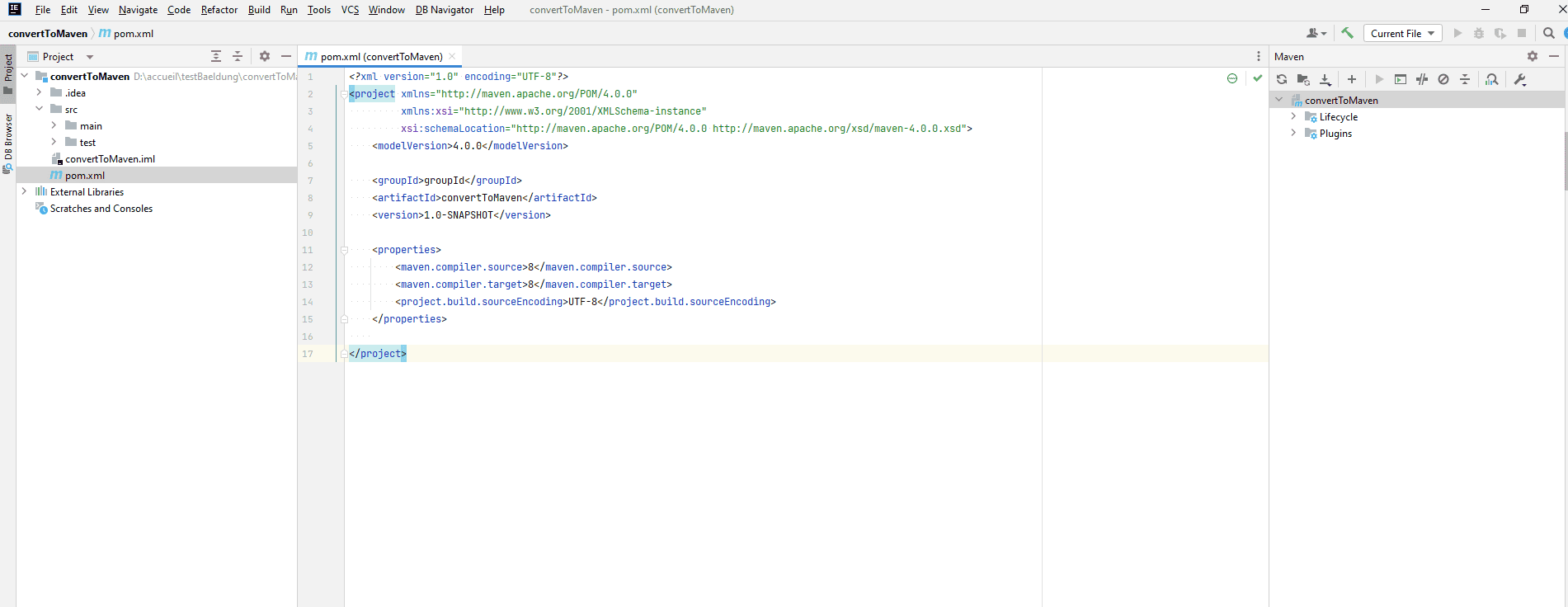
Task: Click the Debug bug icon
Action: coord(1479,33)
